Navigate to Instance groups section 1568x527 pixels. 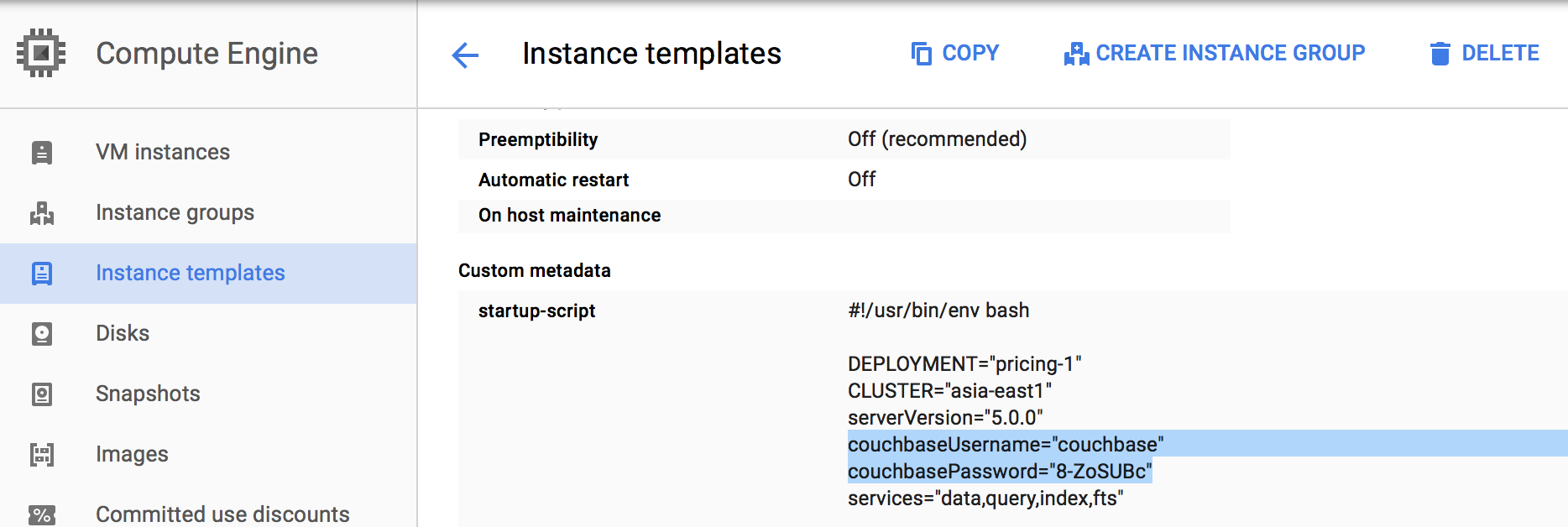pyautogui.click(x=174, y=212)
